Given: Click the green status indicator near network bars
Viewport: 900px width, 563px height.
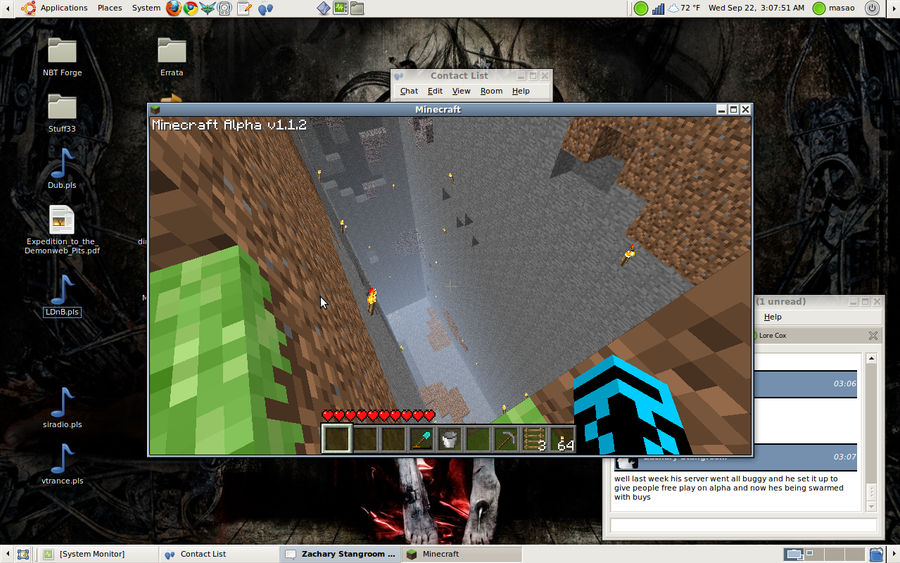Looking at the screenshot, I should pos(641,8).
